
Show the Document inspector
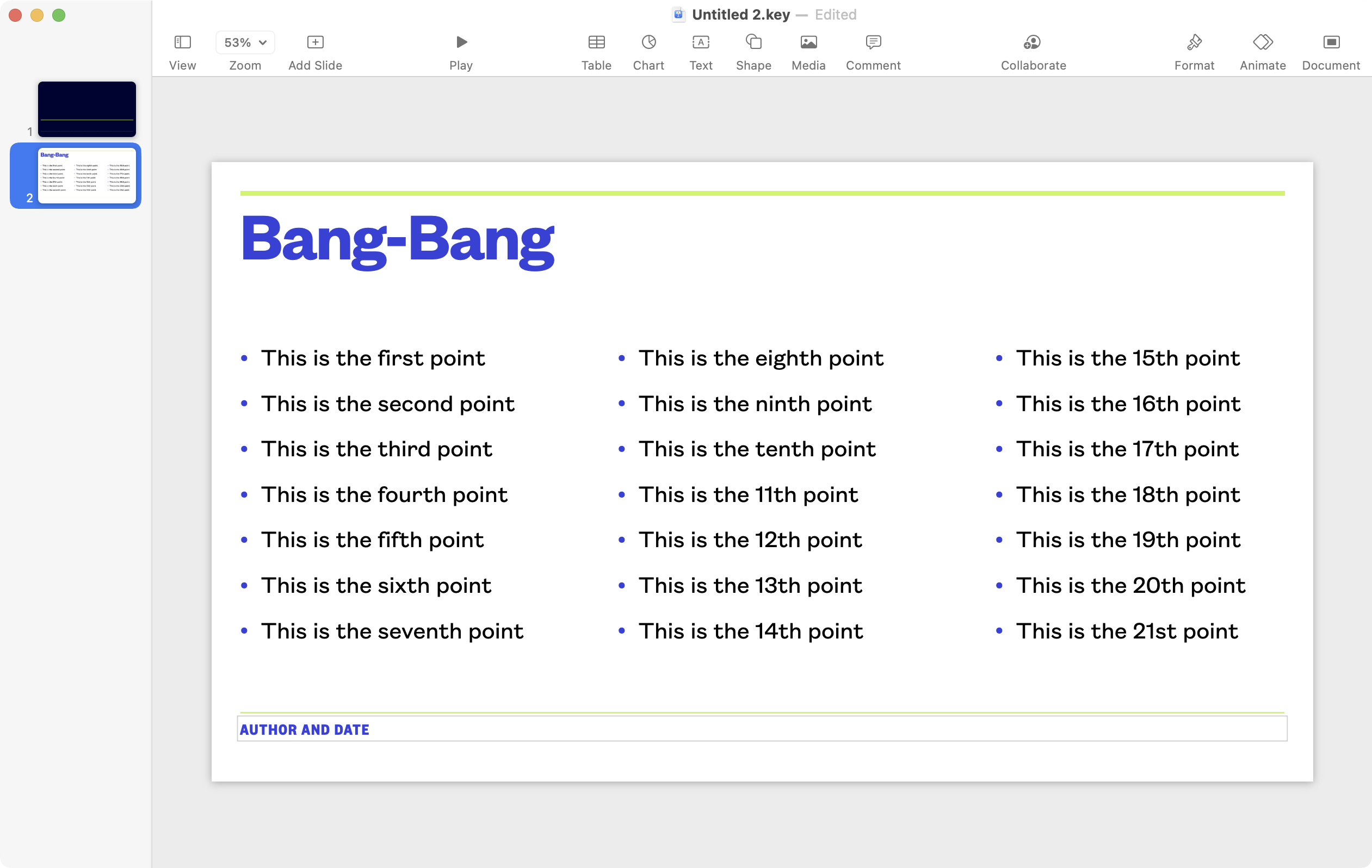(1331, 42)
